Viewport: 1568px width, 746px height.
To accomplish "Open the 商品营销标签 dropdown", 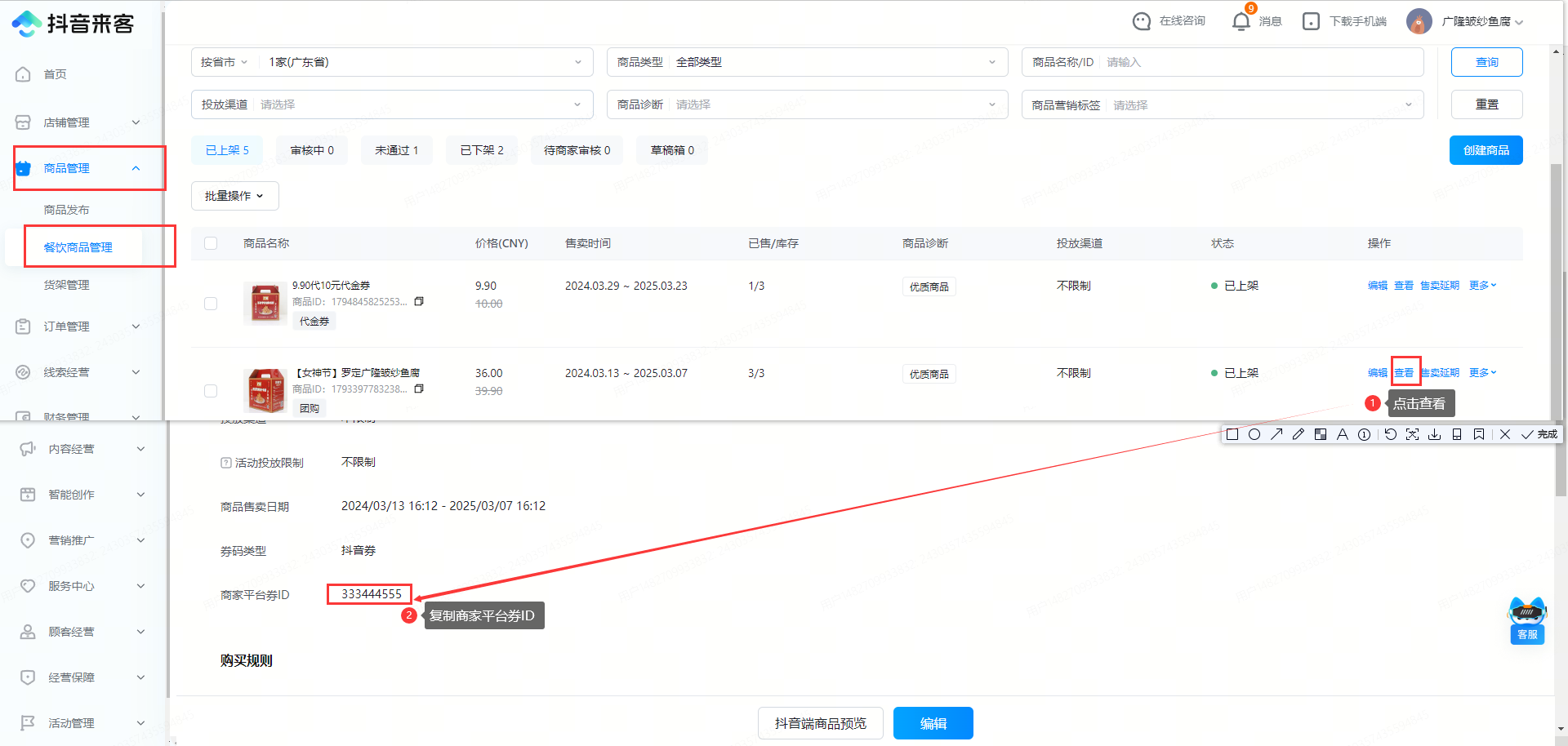I will coord(1223,104).
